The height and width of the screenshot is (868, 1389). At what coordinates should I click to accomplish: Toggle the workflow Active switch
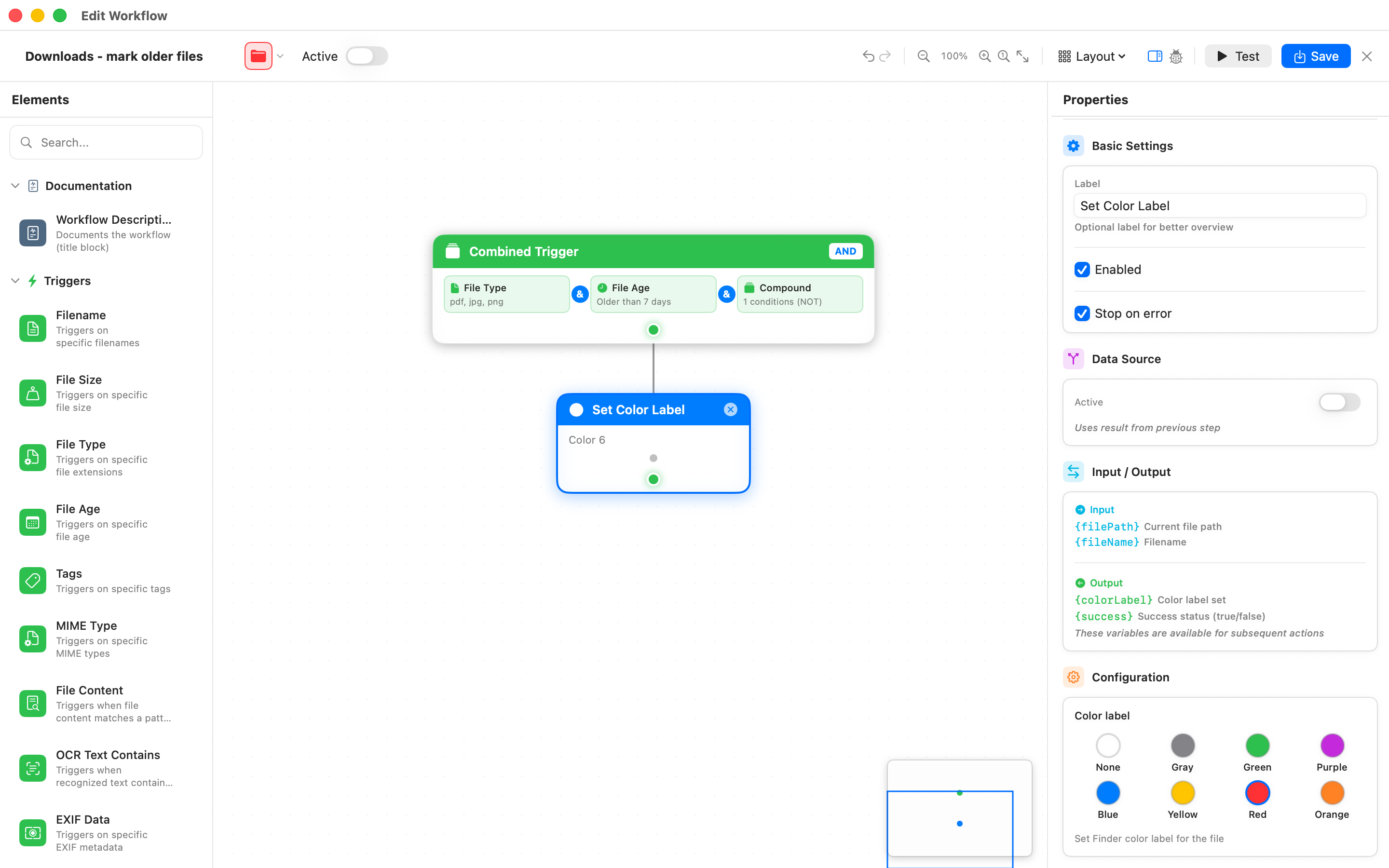368,55
